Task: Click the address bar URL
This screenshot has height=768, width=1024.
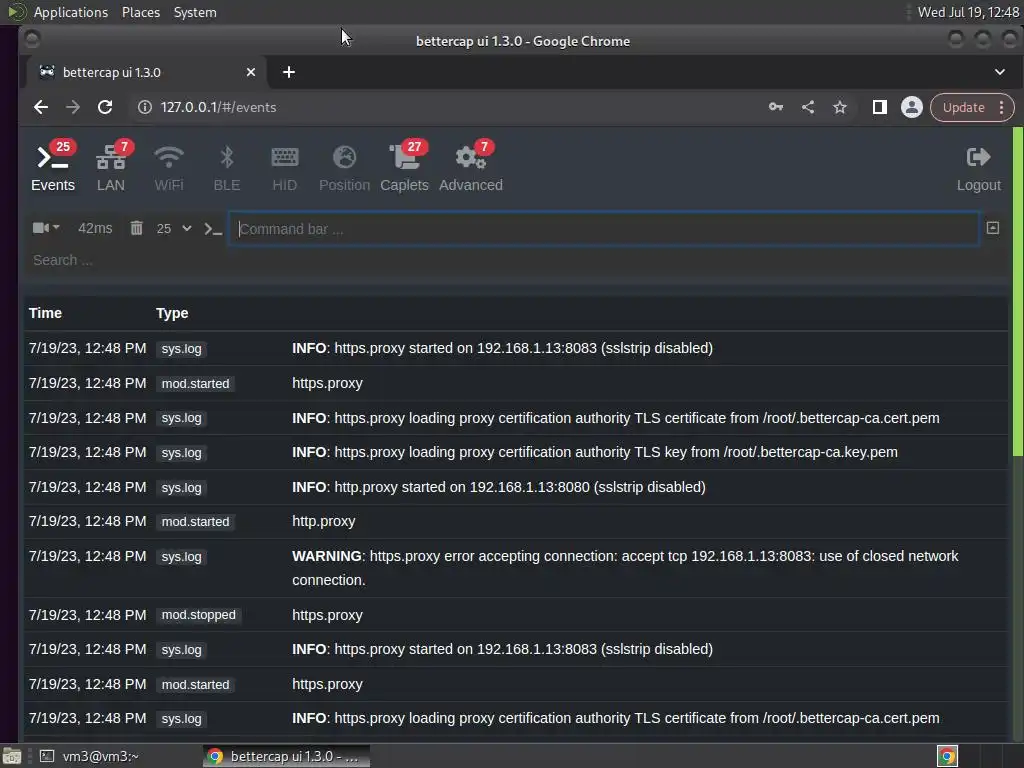Action: pyautogui.click(x=218, y=107)
